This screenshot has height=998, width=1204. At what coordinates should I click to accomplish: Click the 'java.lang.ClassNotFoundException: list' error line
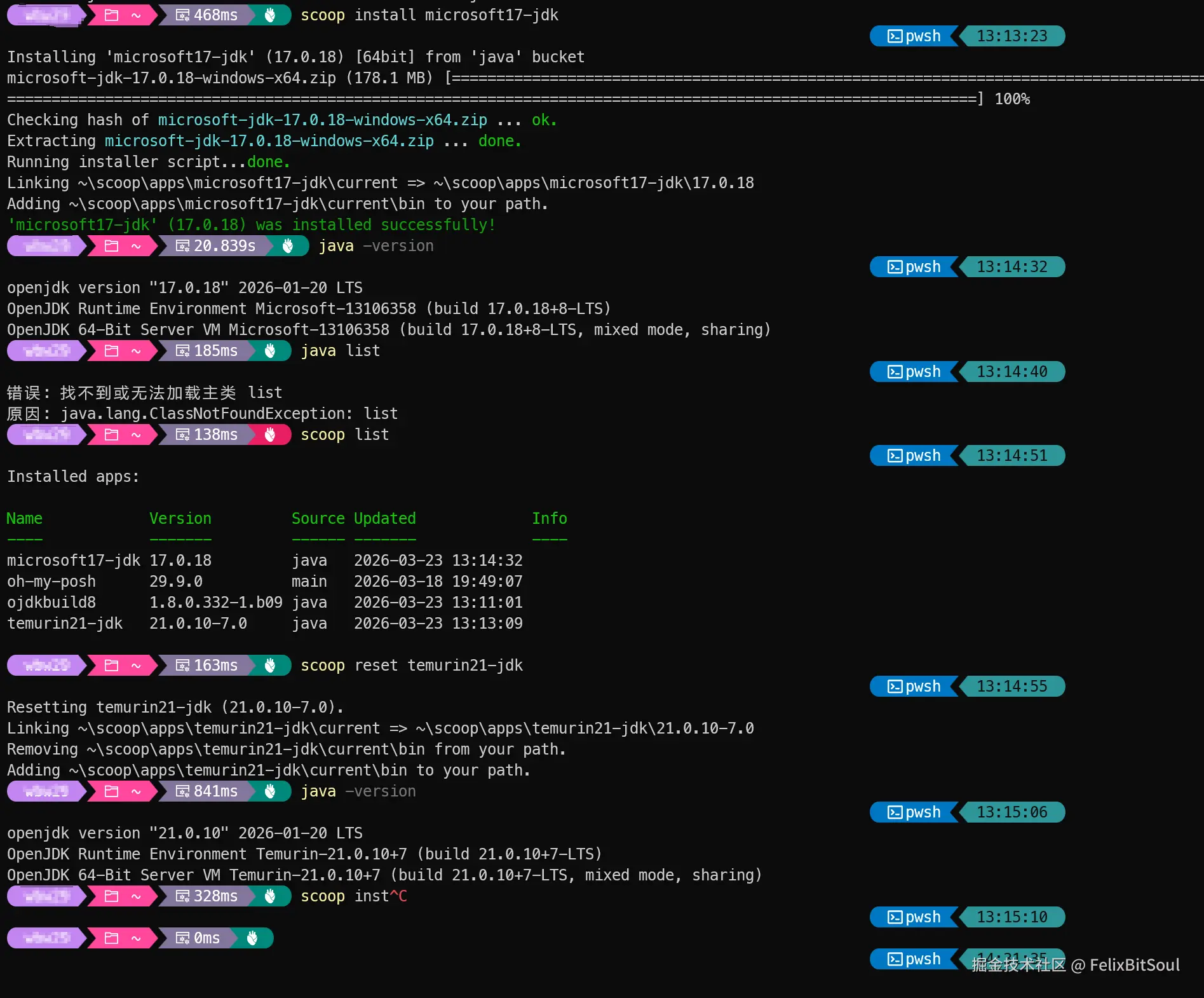tap(229, 414)
